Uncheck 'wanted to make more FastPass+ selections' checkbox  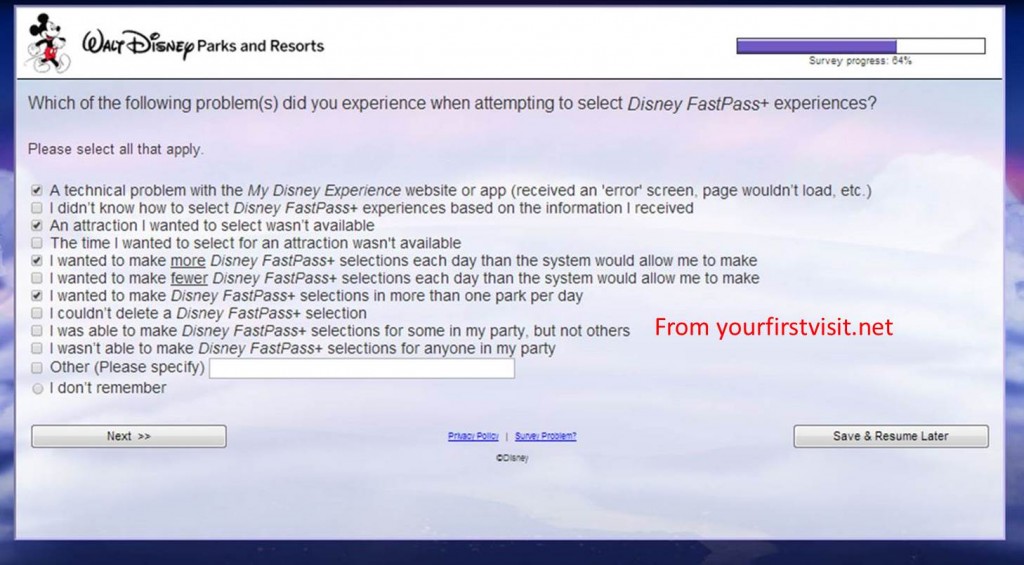[x=37, y=261]
